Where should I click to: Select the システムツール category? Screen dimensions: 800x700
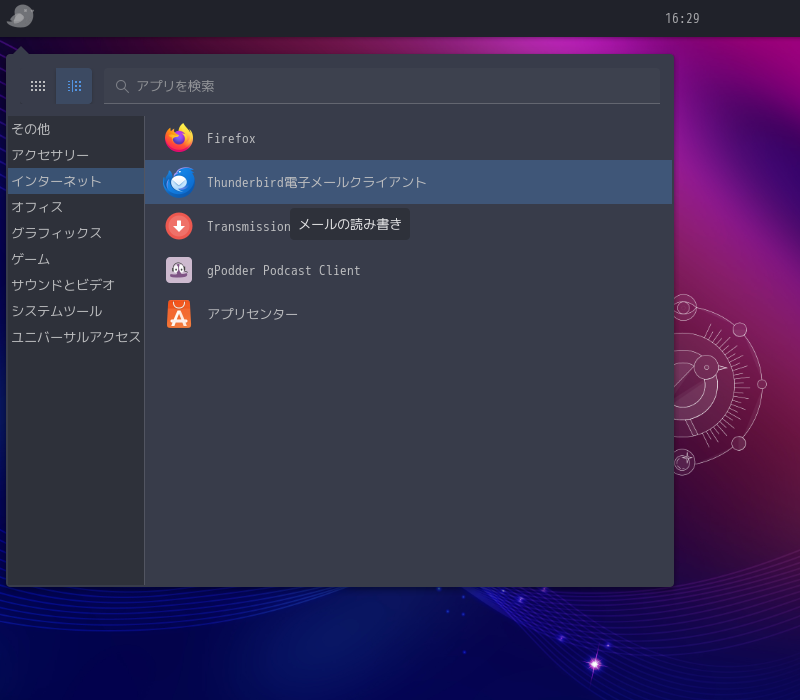[x=76, y=311]
